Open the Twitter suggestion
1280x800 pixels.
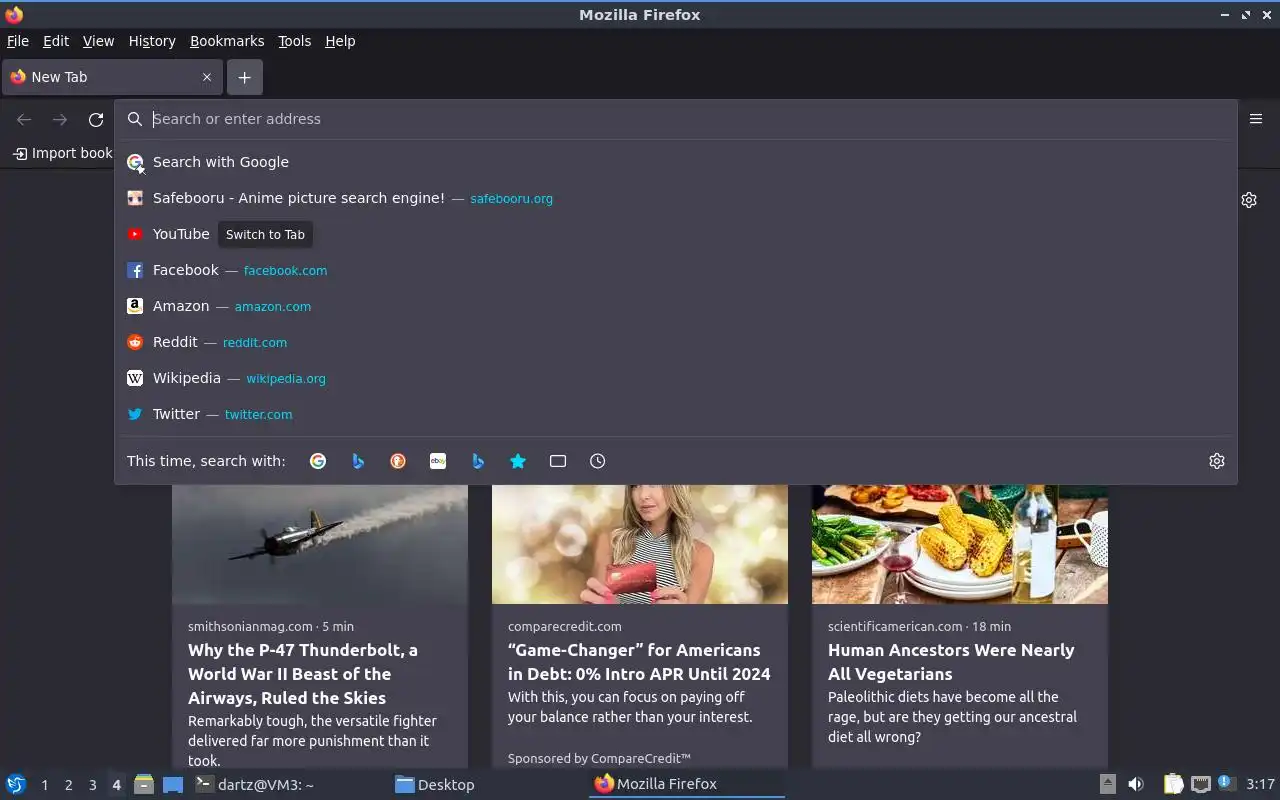[676, 414]
